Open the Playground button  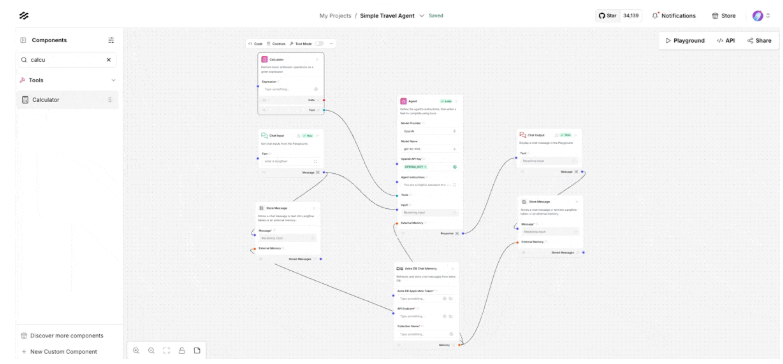tap(685, 40)
